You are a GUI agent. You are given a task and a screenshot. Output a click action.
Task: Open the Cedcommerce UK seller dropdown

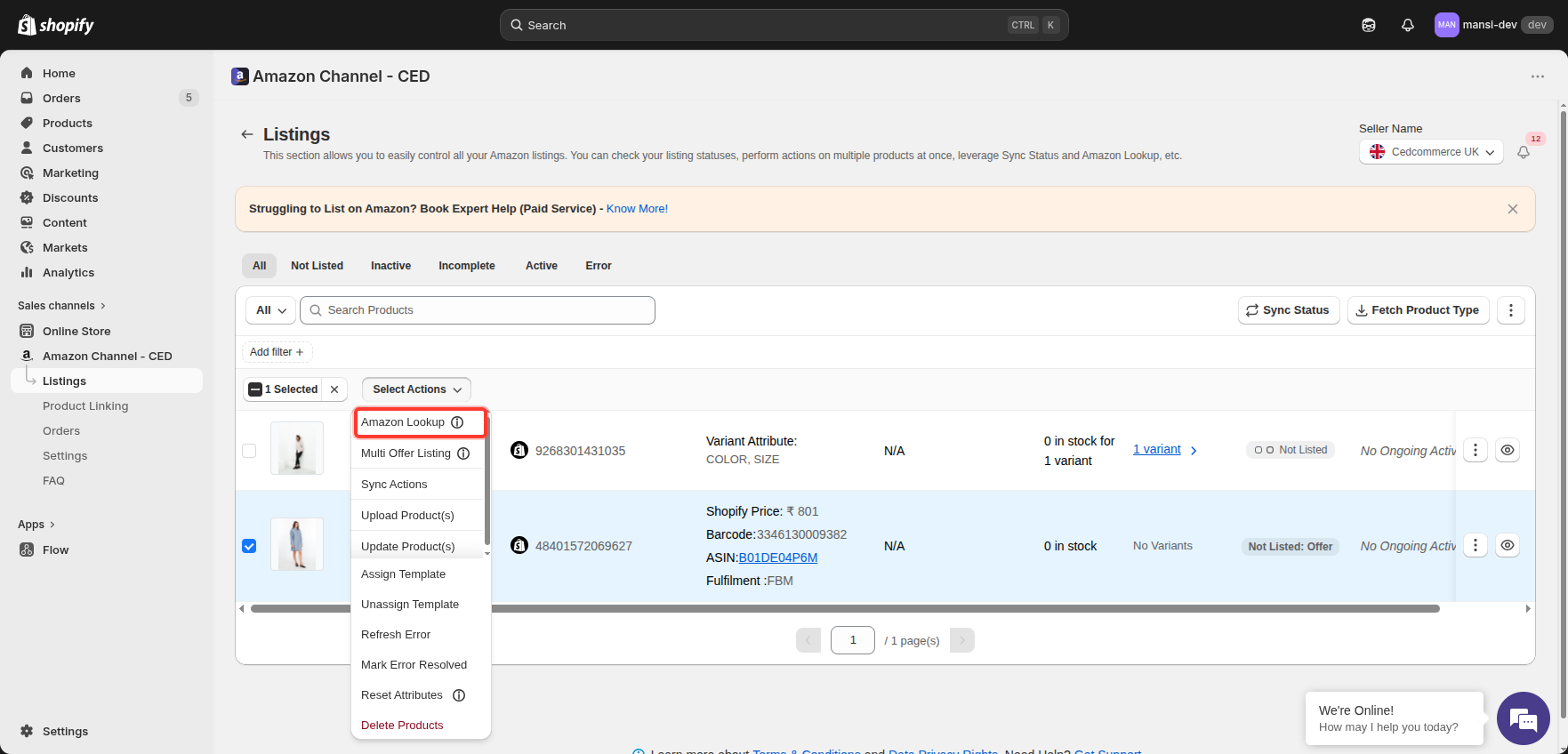point(1431,152)
